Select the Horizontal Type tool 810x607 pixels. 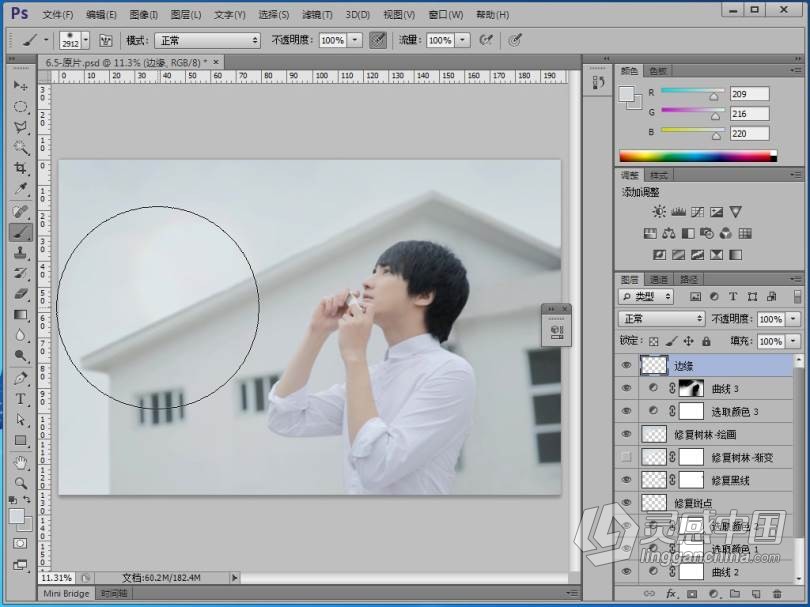(x=21, y=399)
